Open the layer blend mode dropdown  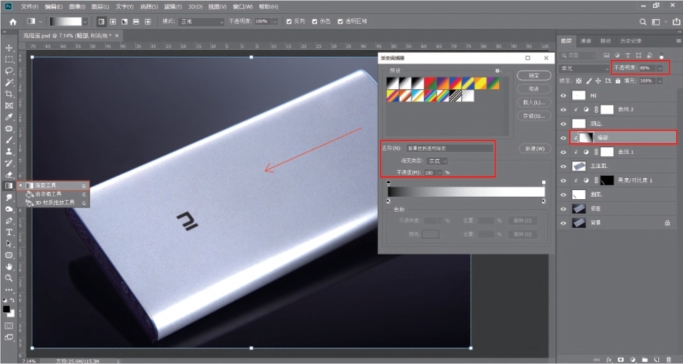[x=585, y=68]
